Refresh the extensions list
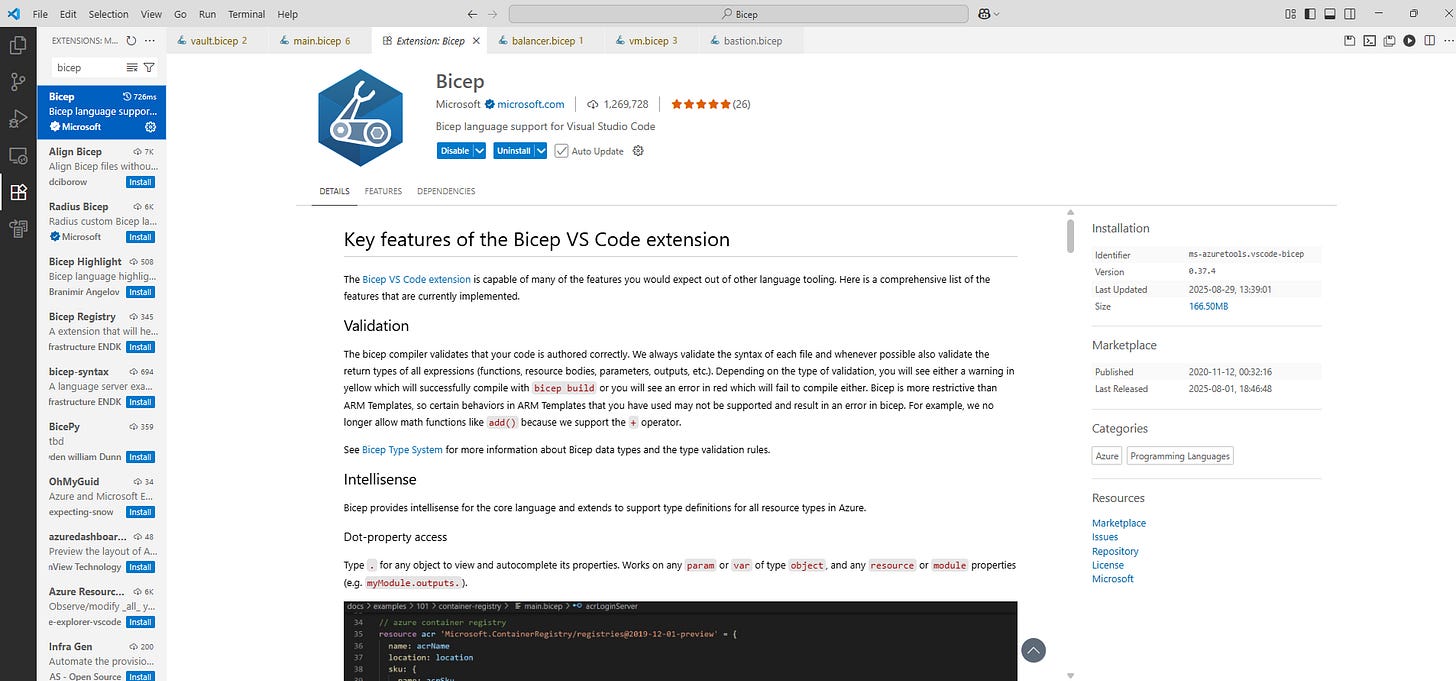The height and width of the screenshot is (681, 1456). point(132,41)
